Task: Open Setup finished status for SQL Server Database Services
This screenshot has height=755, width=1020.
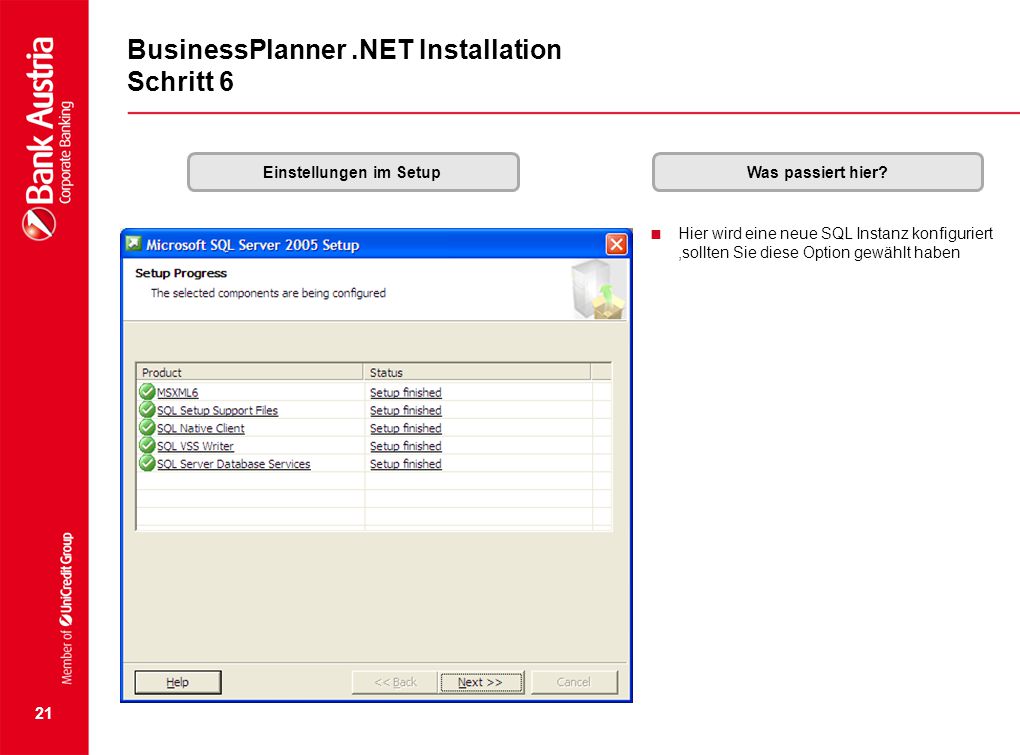Action: click(406, 464)
